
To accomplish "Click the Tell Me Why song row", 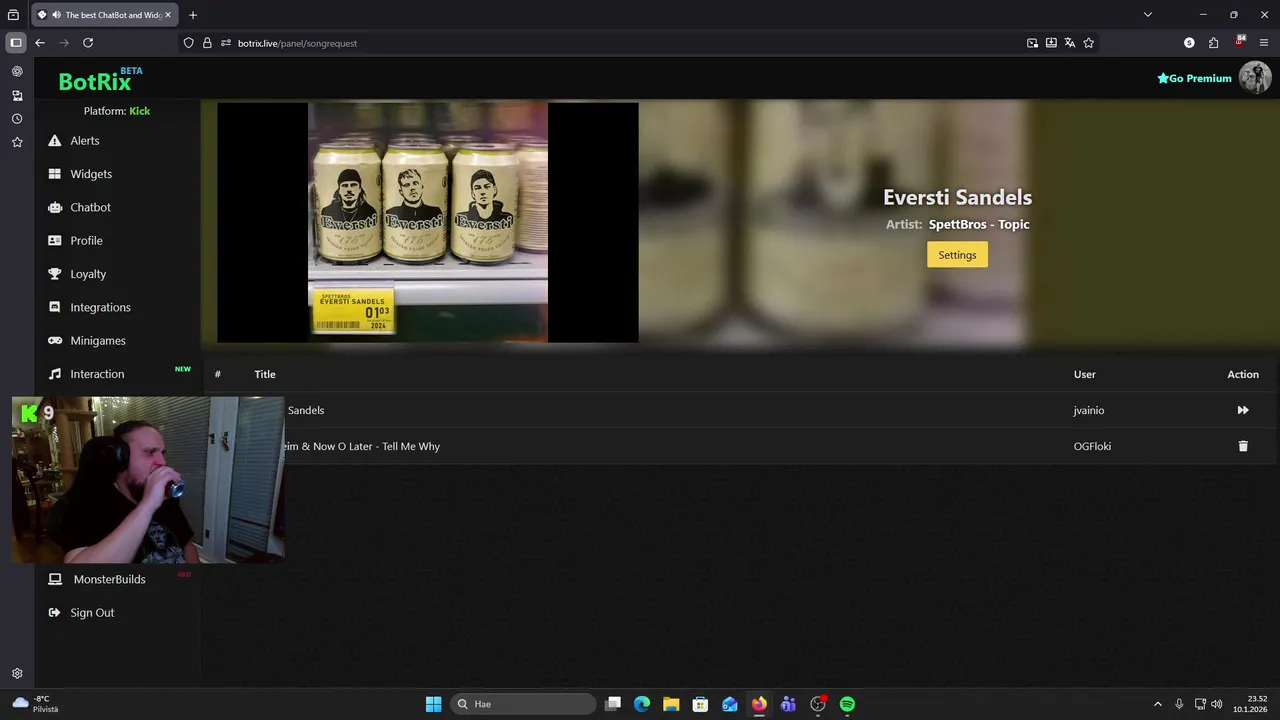I will (x=740, y=446).
